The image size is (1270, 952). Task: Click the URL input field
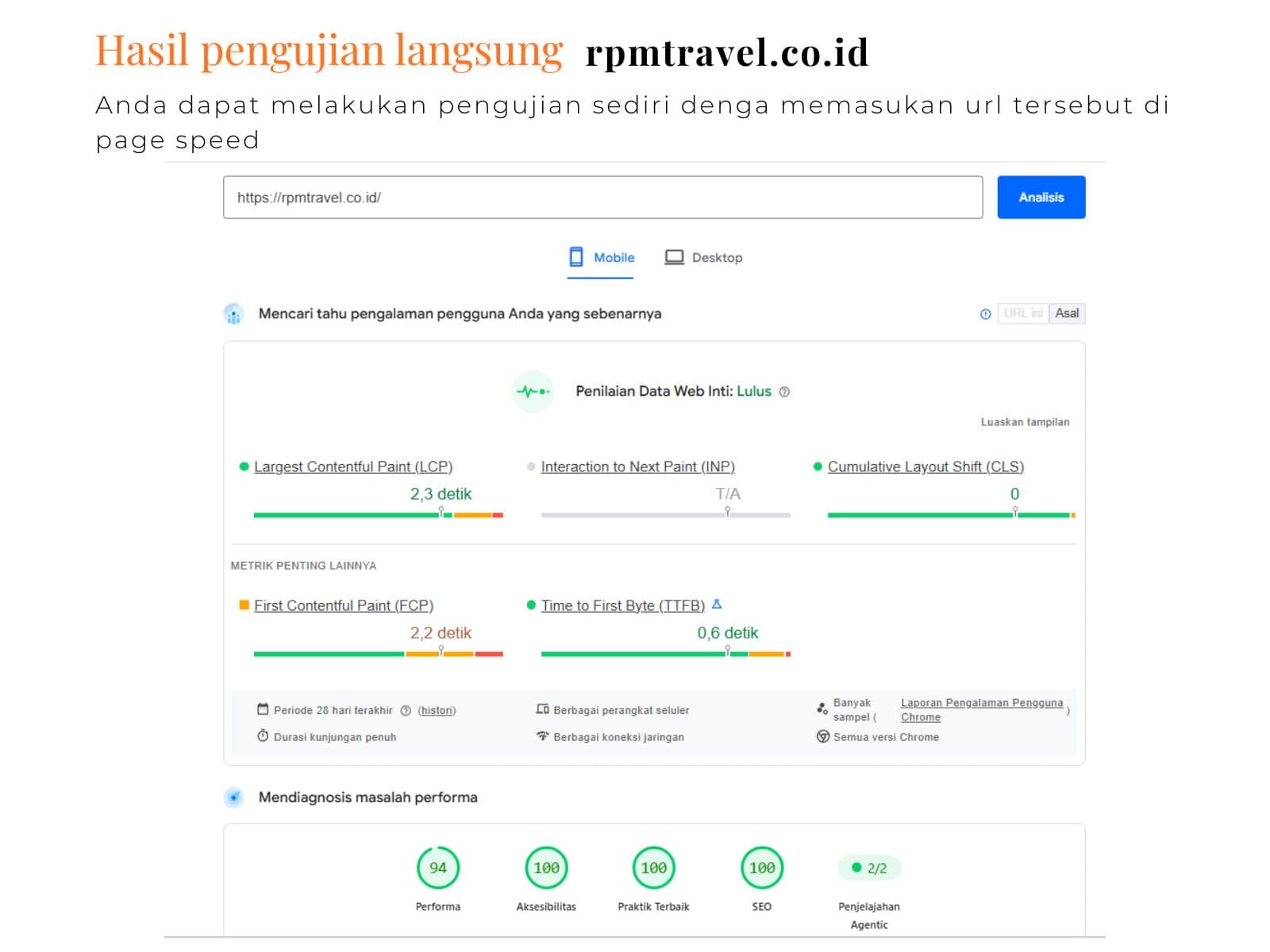coord(602,198)
